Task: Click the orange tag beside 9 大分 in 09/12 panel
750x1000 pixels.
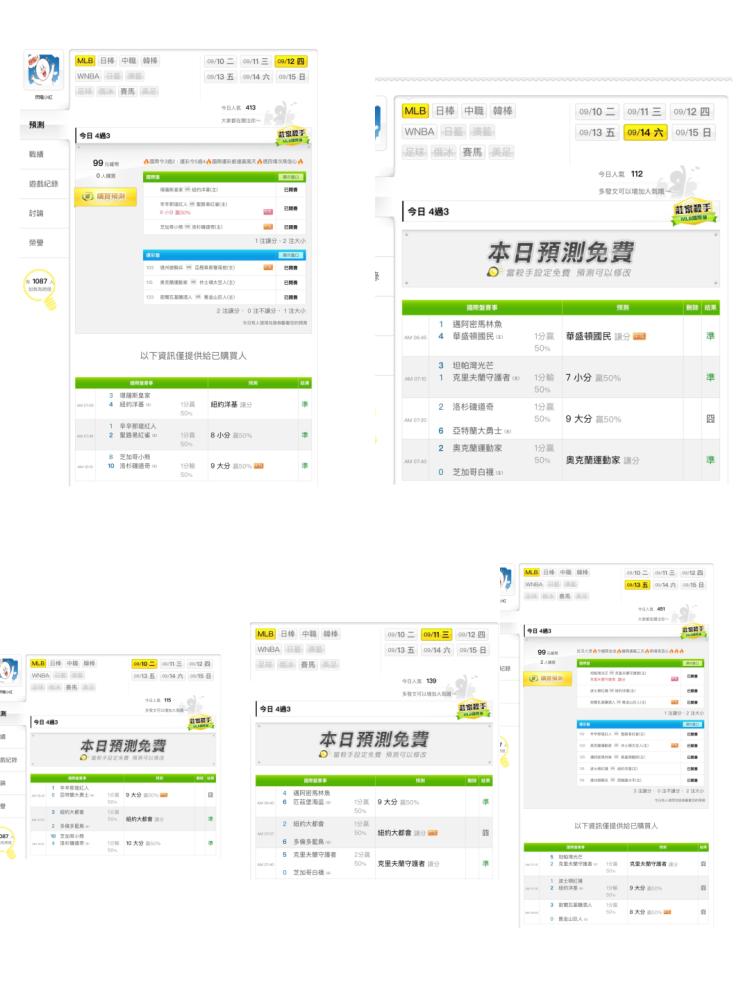Action: (258, 466)
